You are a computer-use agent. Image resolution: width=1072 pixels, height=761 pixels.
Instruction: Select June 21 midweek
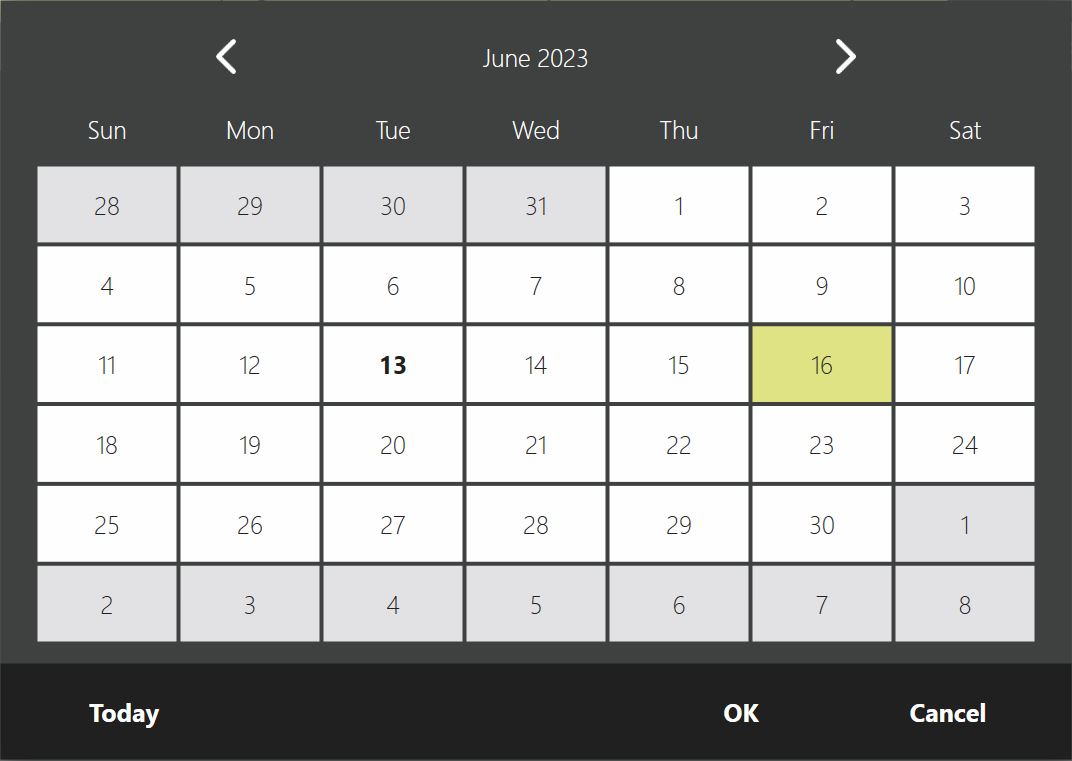(x=536, y=444)
